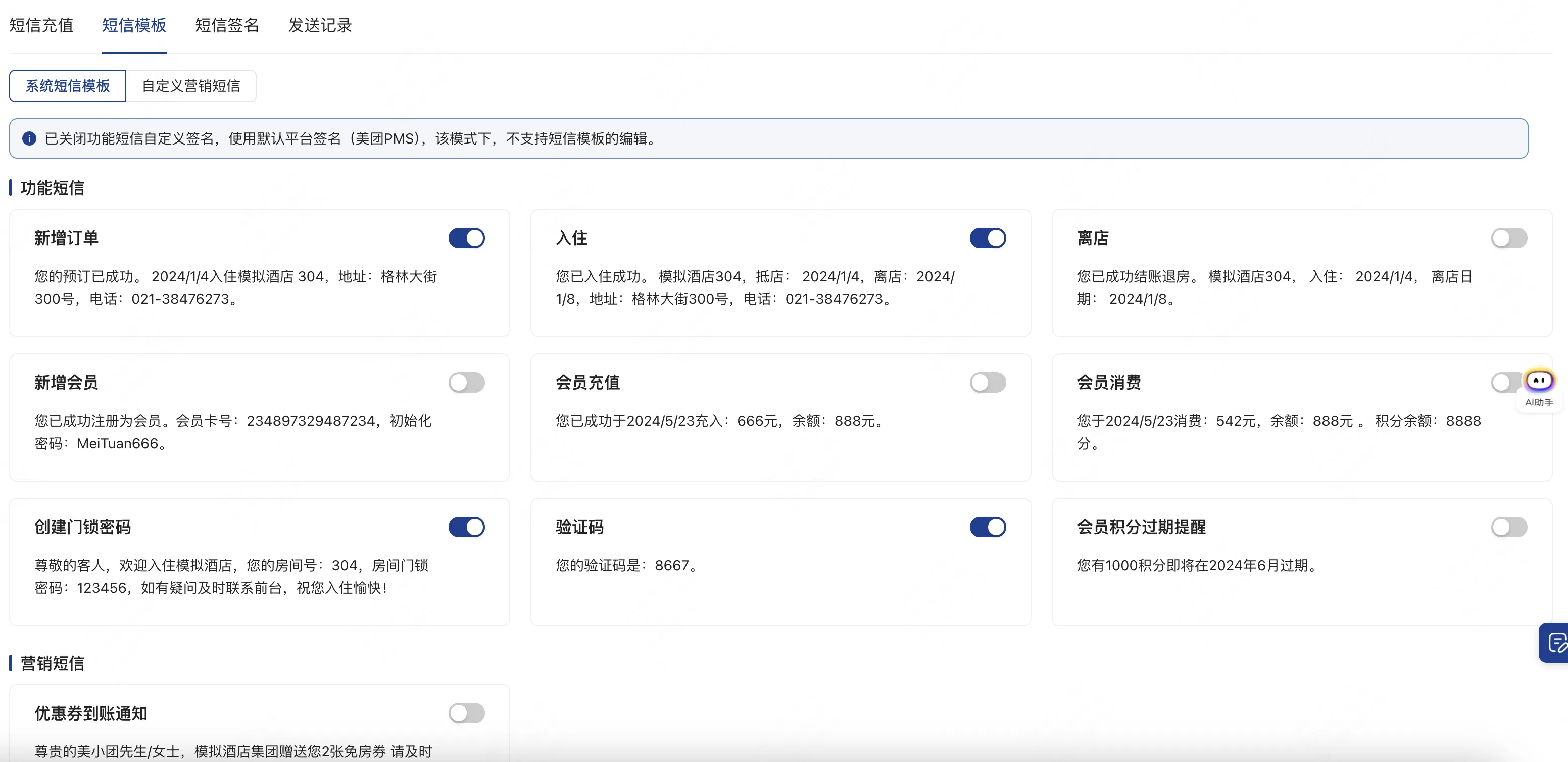Disable the 验证码 switch
This screenshot has width=1568, height=762.
tap(987, 527)
